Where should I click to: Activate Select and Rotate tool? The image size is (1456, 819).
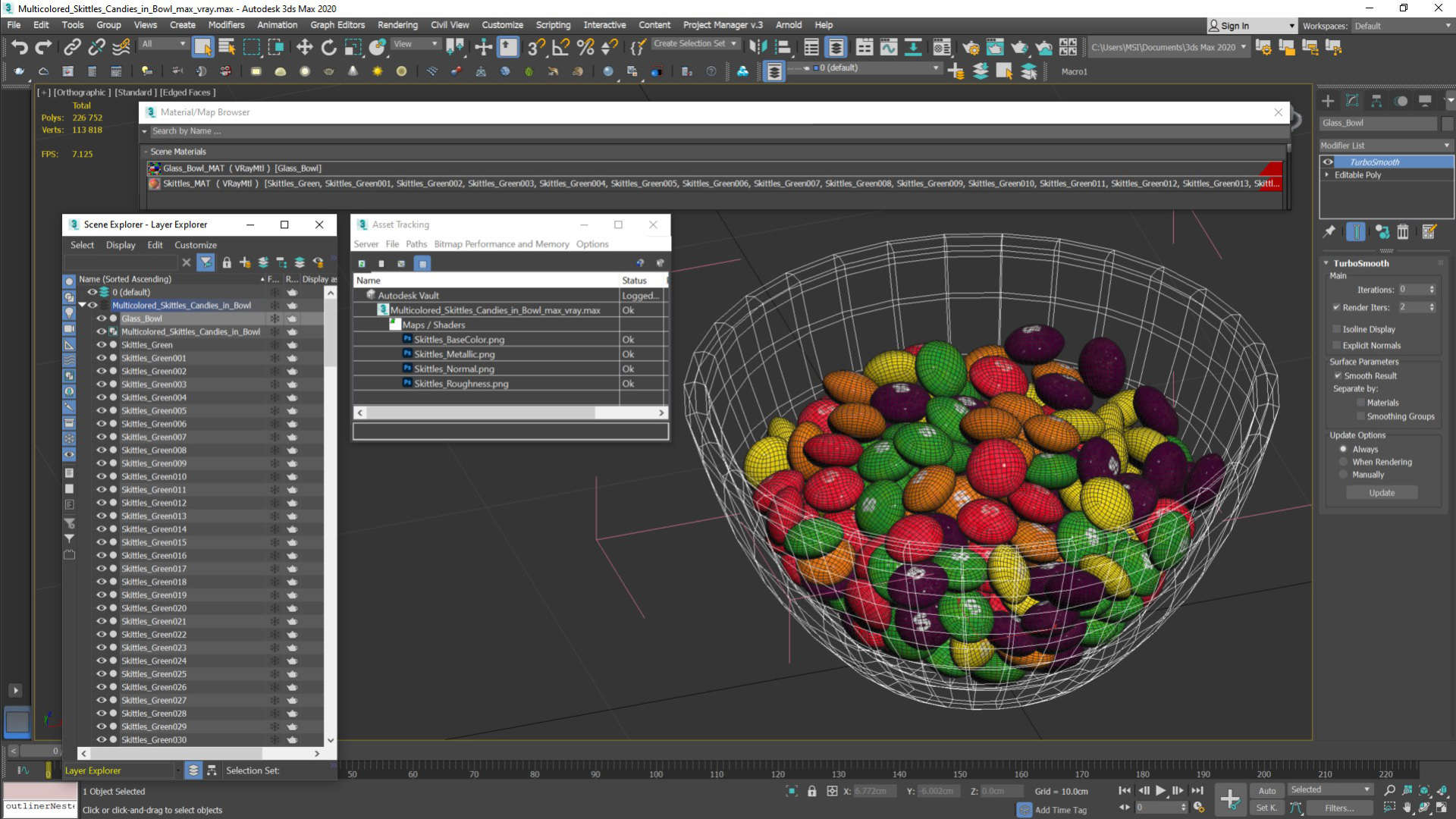[x=328, y=47]
